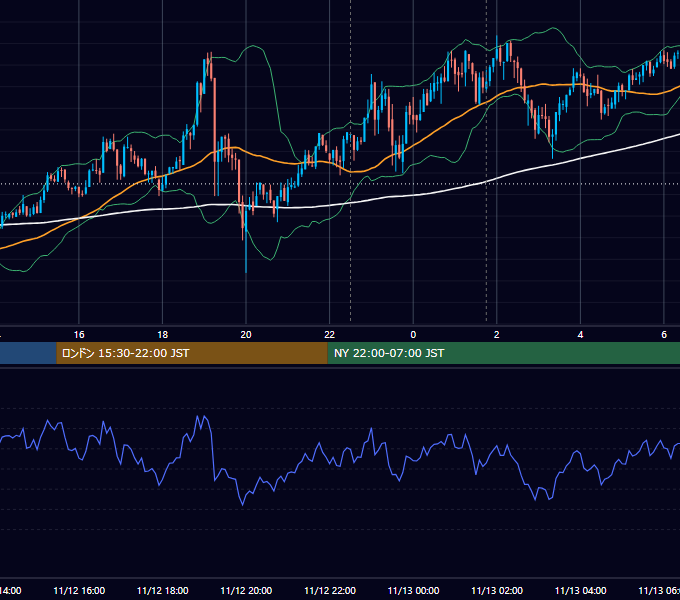
Task: Click the 16 hour label on price chart
Action: [x=79, y=335]
